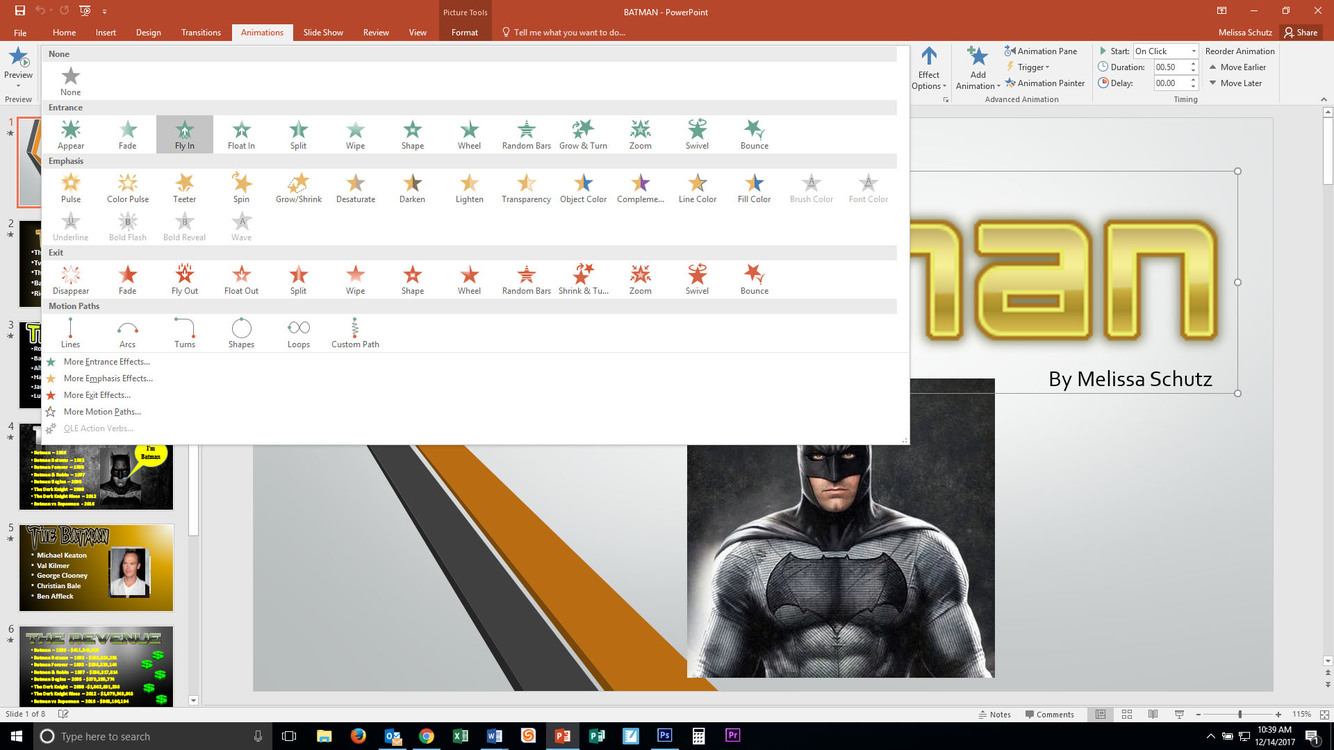This screenshot has height=750, width=1334.
Task: Choose the Disappear exit effect
Action: tap(71, 279)
